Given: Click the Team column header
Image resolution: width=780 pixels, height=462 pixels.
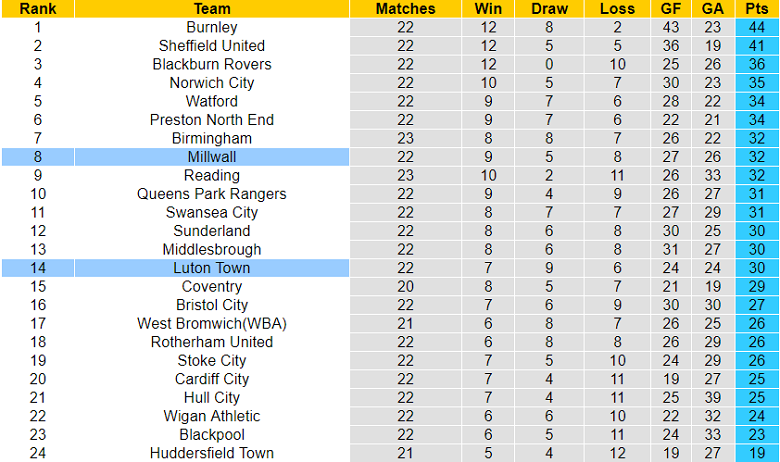Looking at the screenshot, I should coord(212,8).
